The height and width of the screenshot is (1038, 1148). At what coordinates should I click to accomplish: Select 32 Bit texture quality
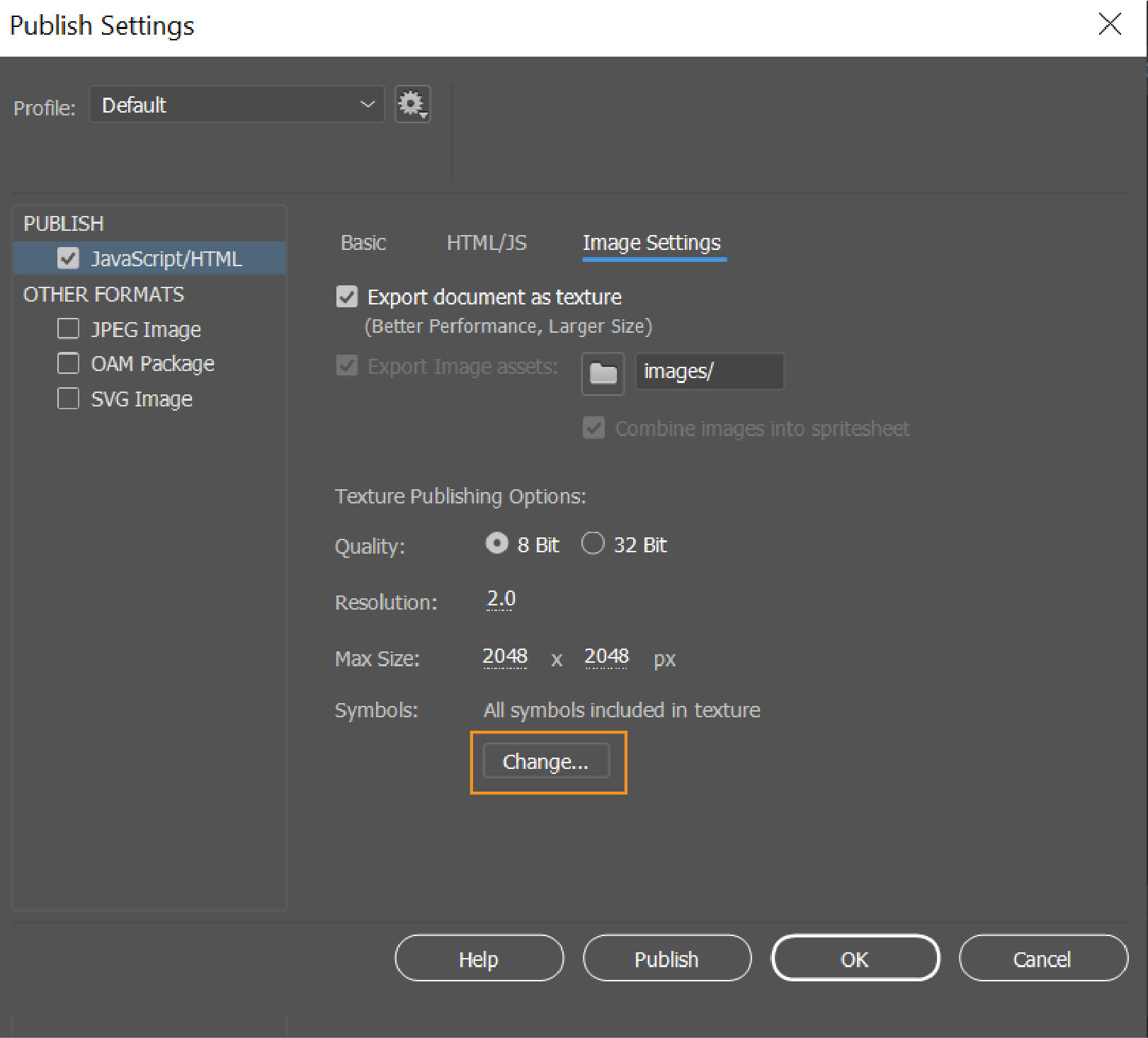[x=593, y=544]
